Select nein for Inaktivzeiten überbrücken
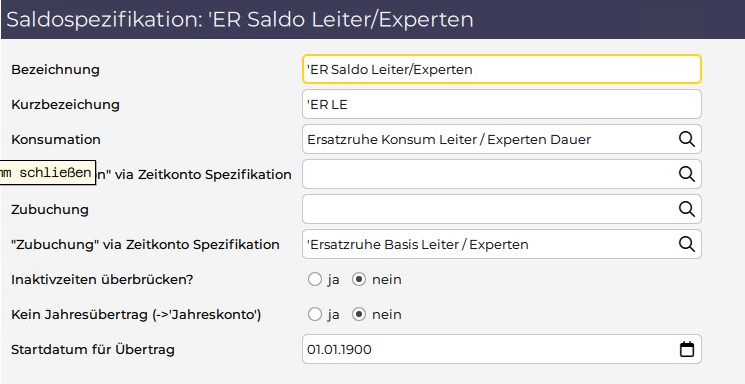745x384 pixels. point(359,279)
